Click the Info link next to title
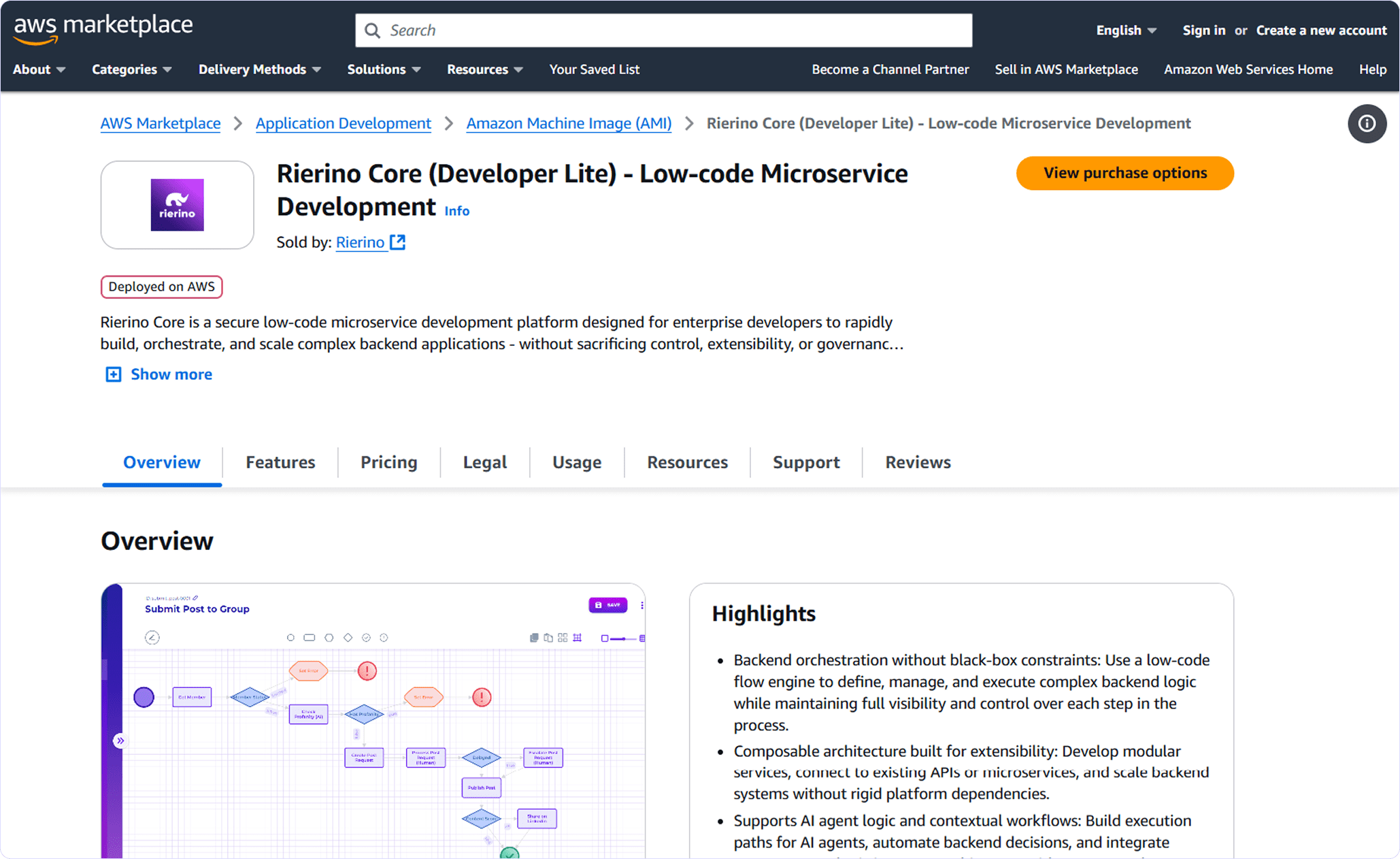Viewport: 1400px width, 859px height. 456,211
